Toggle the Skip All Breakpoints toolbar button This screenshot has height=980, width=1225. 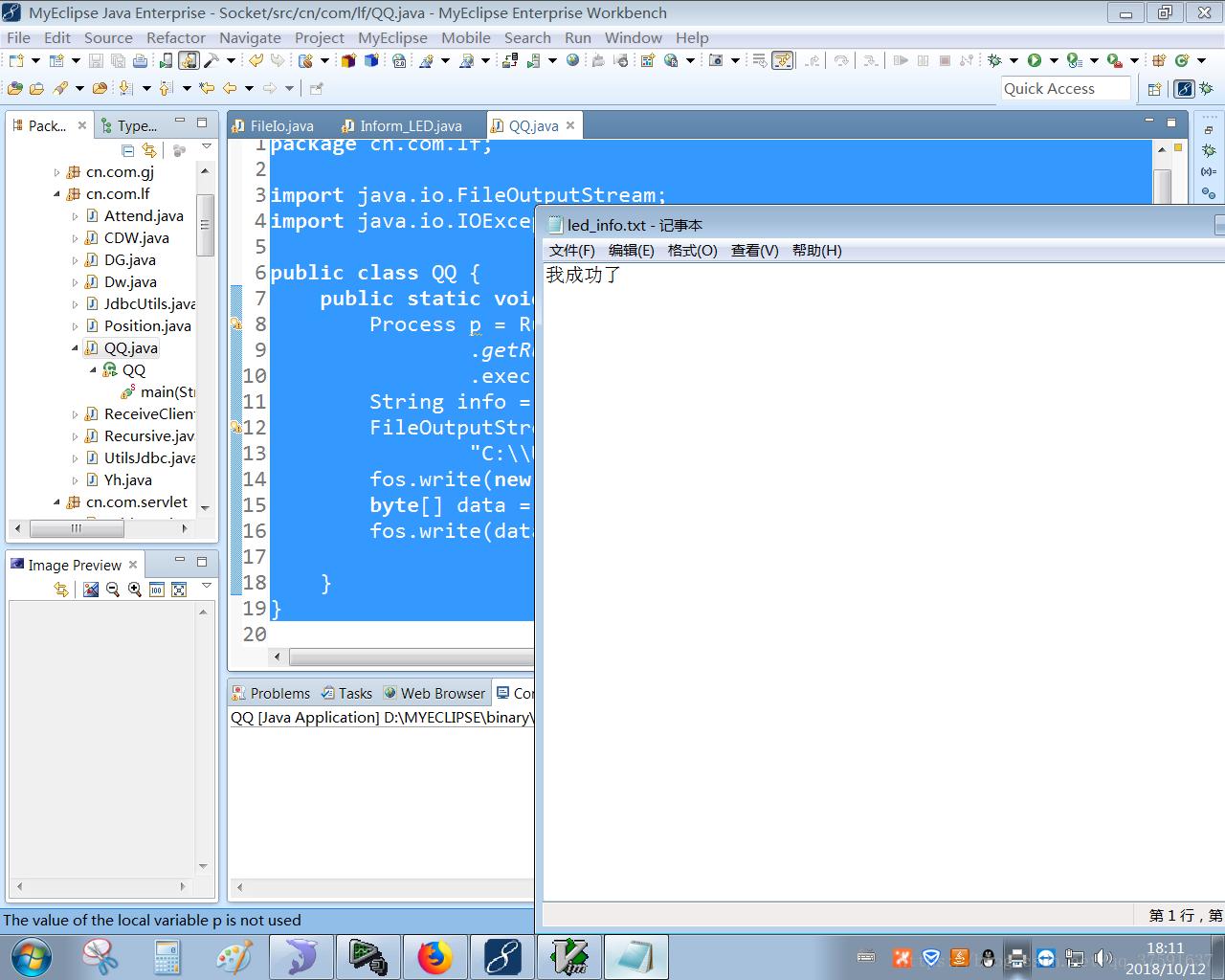click(782, 60)
